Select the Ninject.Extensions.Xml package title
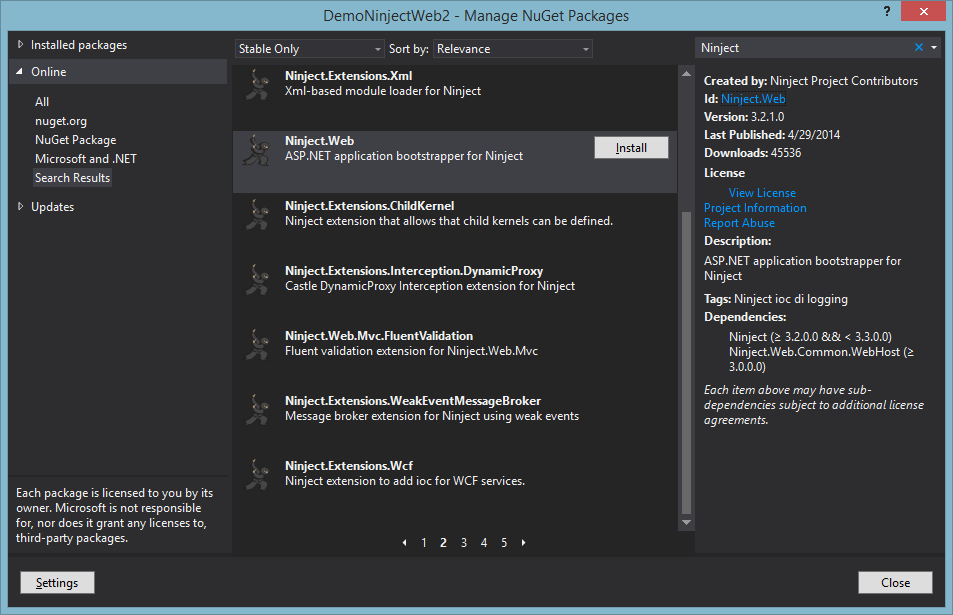This screenshot has width=953, height=615. pyautogui.click(x=348, y=76)
